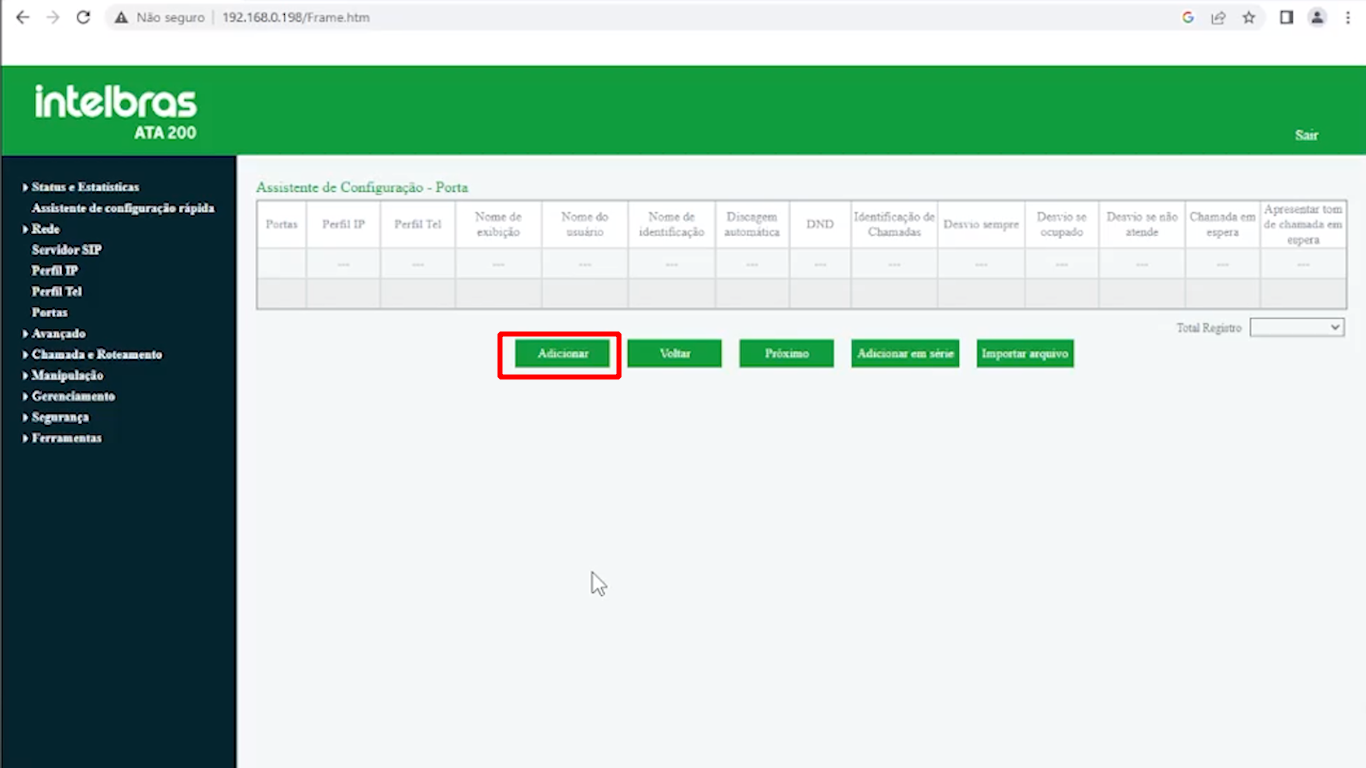Click the Próximo button
Screen dimensions: 1366x768
click(x=787, y=354)
